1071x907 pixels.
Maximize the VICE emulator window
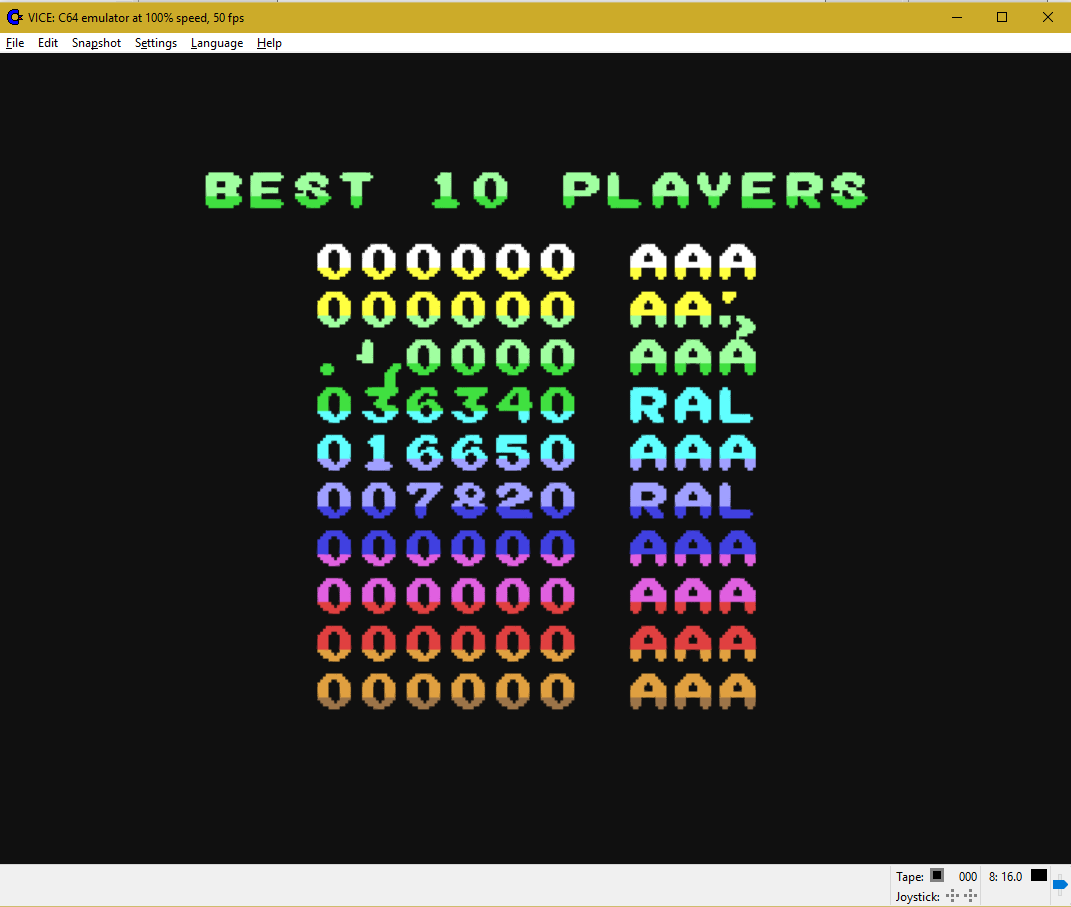coord(1002,17)
